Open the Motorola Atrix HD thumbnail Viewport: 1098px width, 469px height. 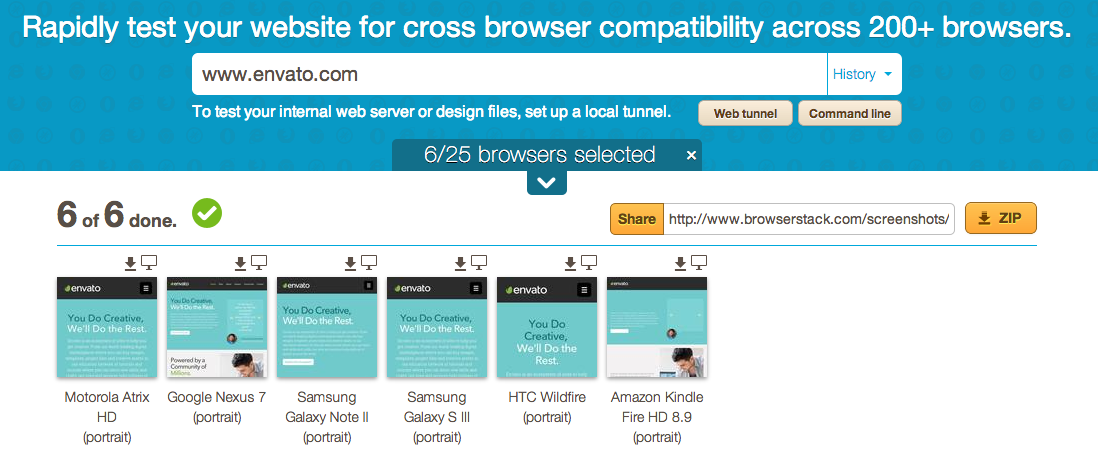(x=106, y=328)
